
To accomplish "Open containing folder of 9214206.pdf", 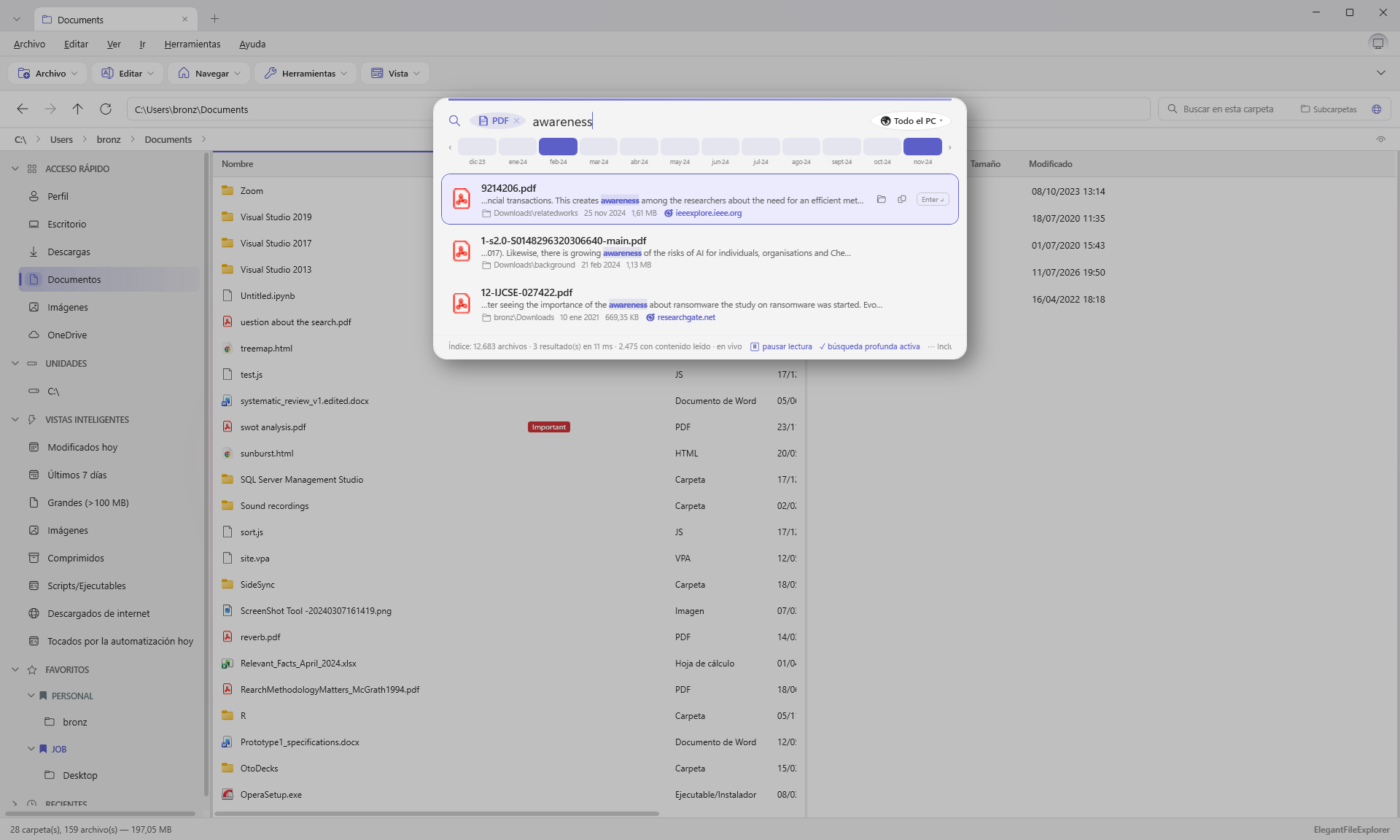I will coord(882,199).
